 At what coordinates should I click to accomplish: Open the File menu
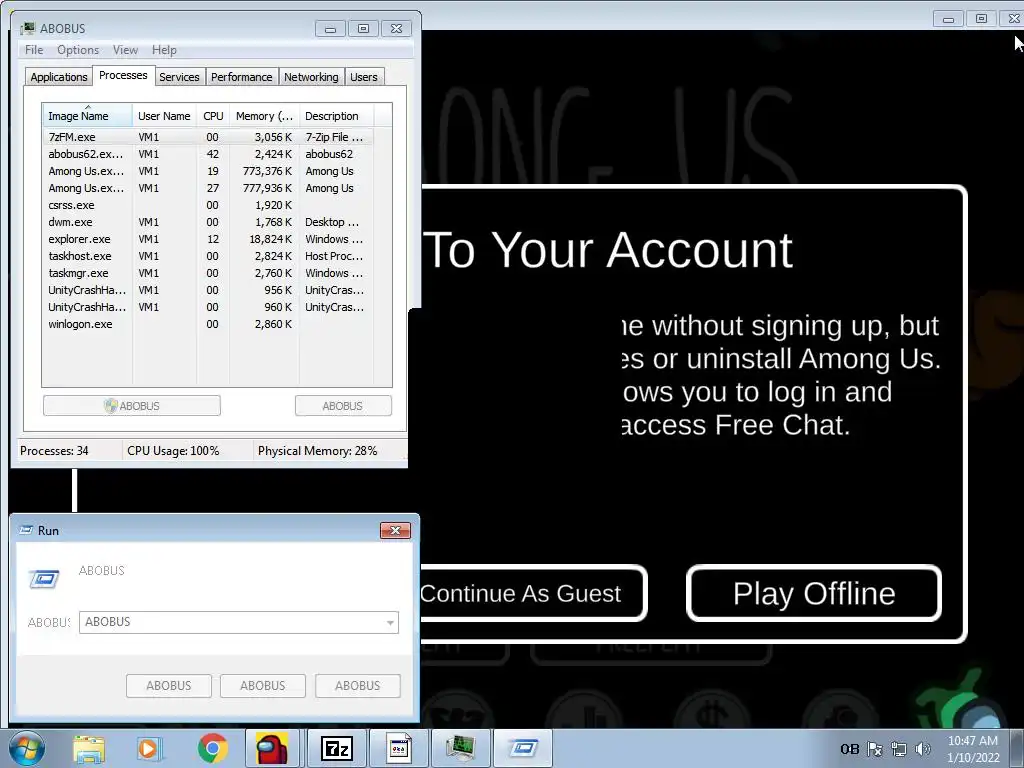pyautogui.click(x=34, y=50)
